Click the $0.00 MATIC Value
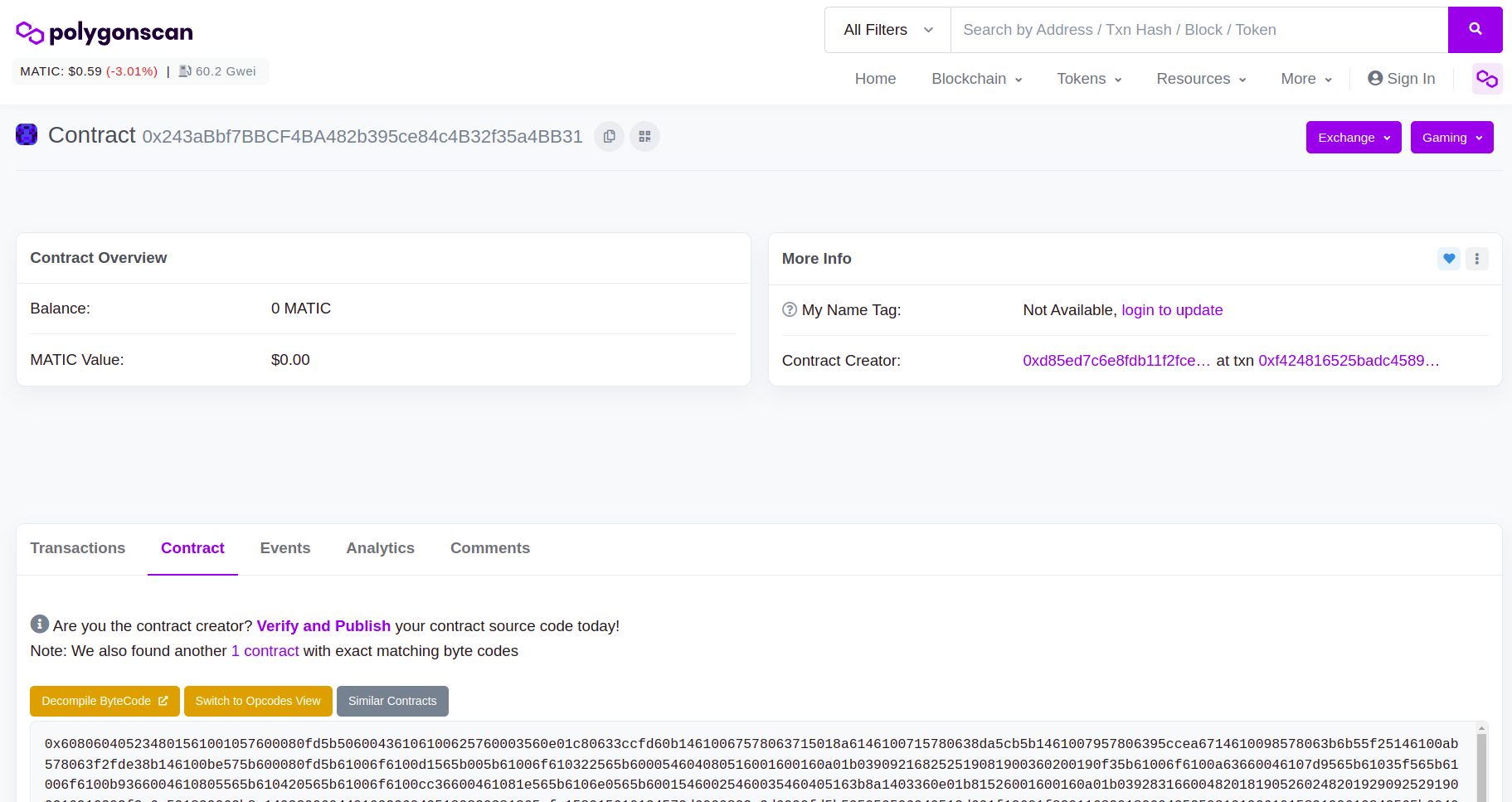Image resolution: width=1512 pixels, height=802 pixels. 290,360
